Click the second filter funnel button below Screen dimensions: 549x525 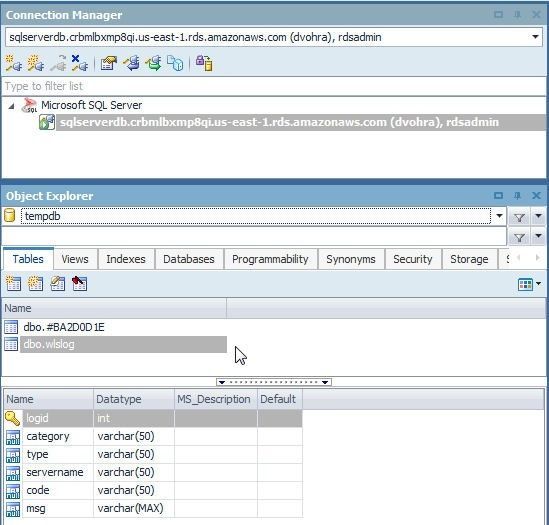(520, 238)
